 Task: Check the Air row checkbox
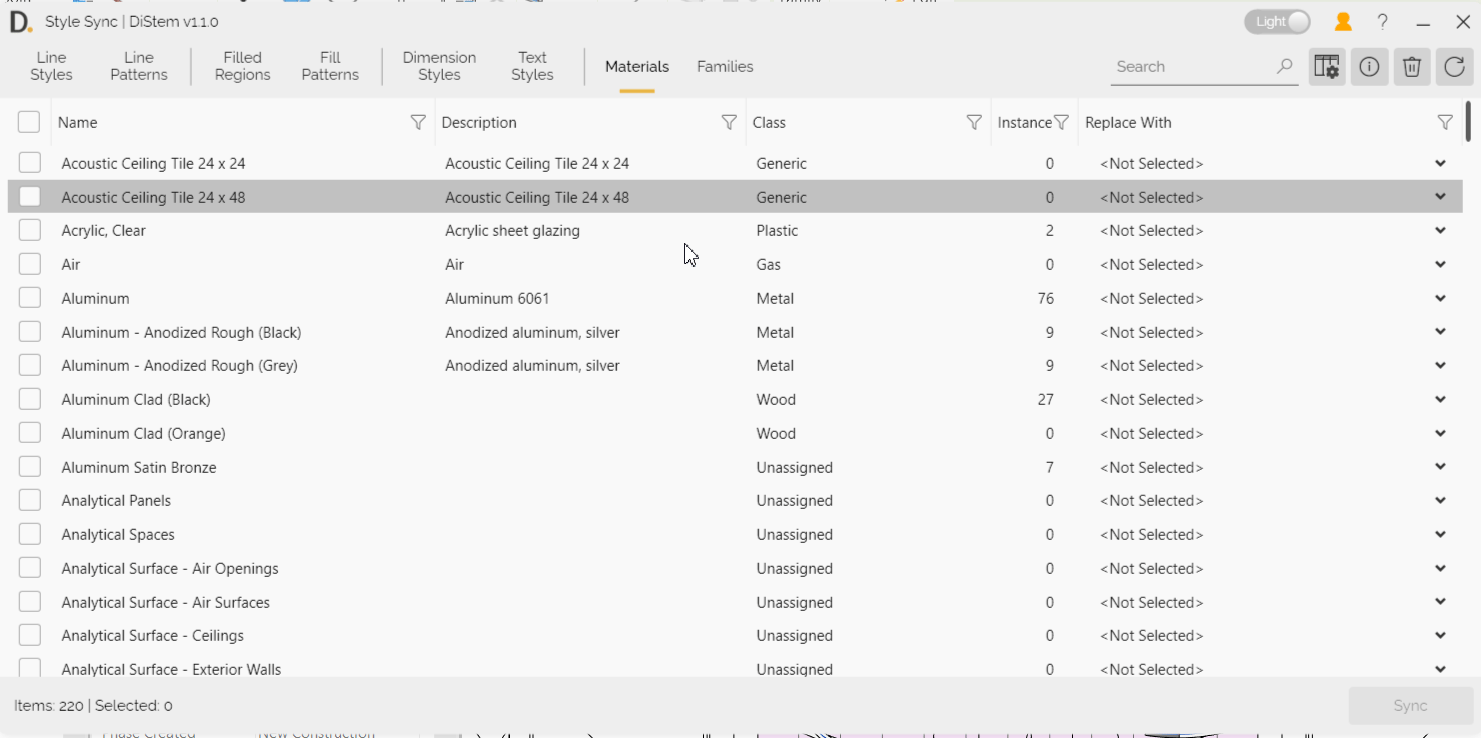coord(30,264)
